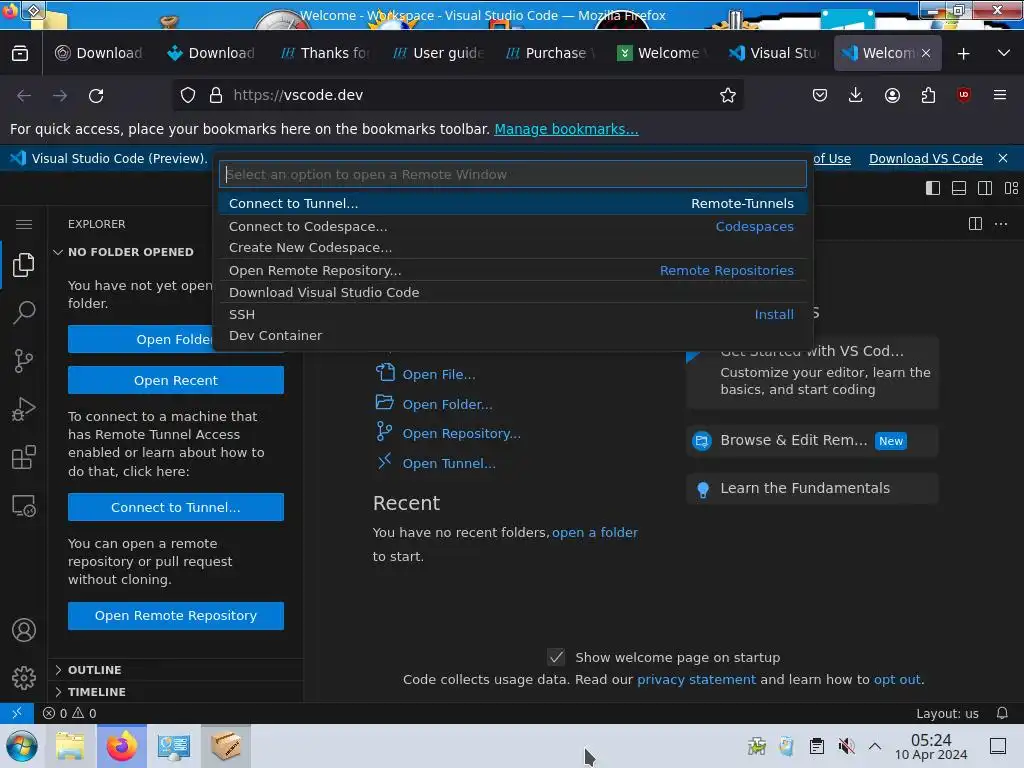Open editor More Actions ellipsis
The image size is (1024, 768).
1000,224
